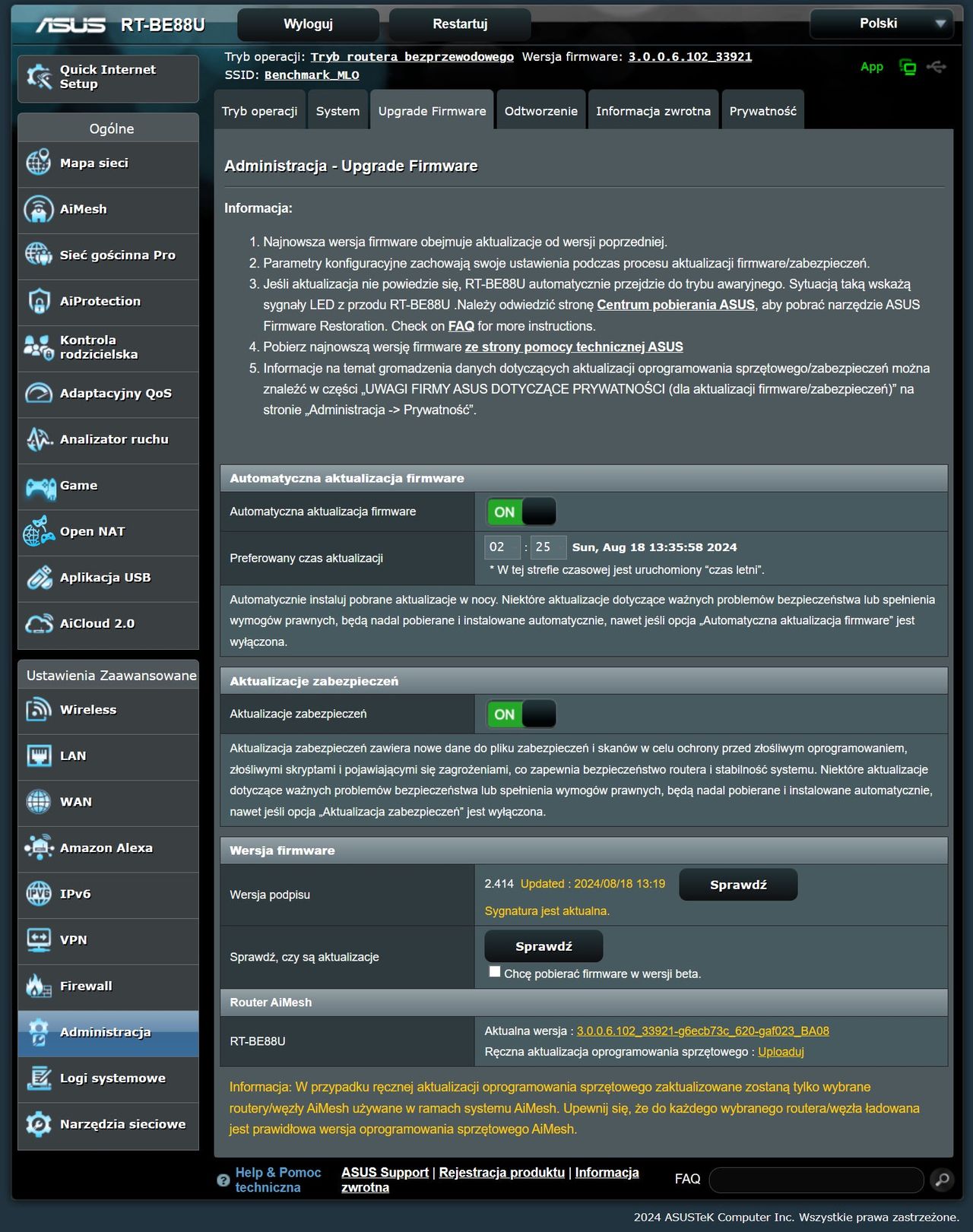Image resolution: width=973 pixels, height=1232 pixels.
Task: Click the green network status icon
Action: click(908, 67)
